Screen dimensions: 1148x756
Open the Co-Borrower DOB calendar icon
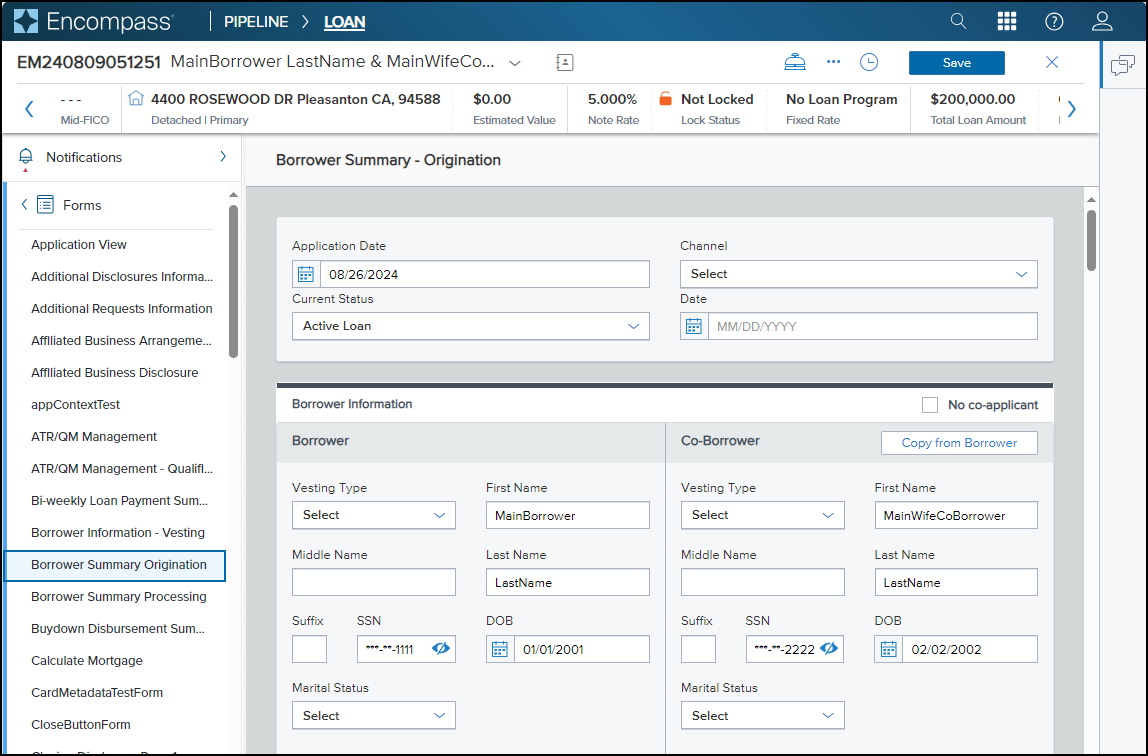click(888, 649)
